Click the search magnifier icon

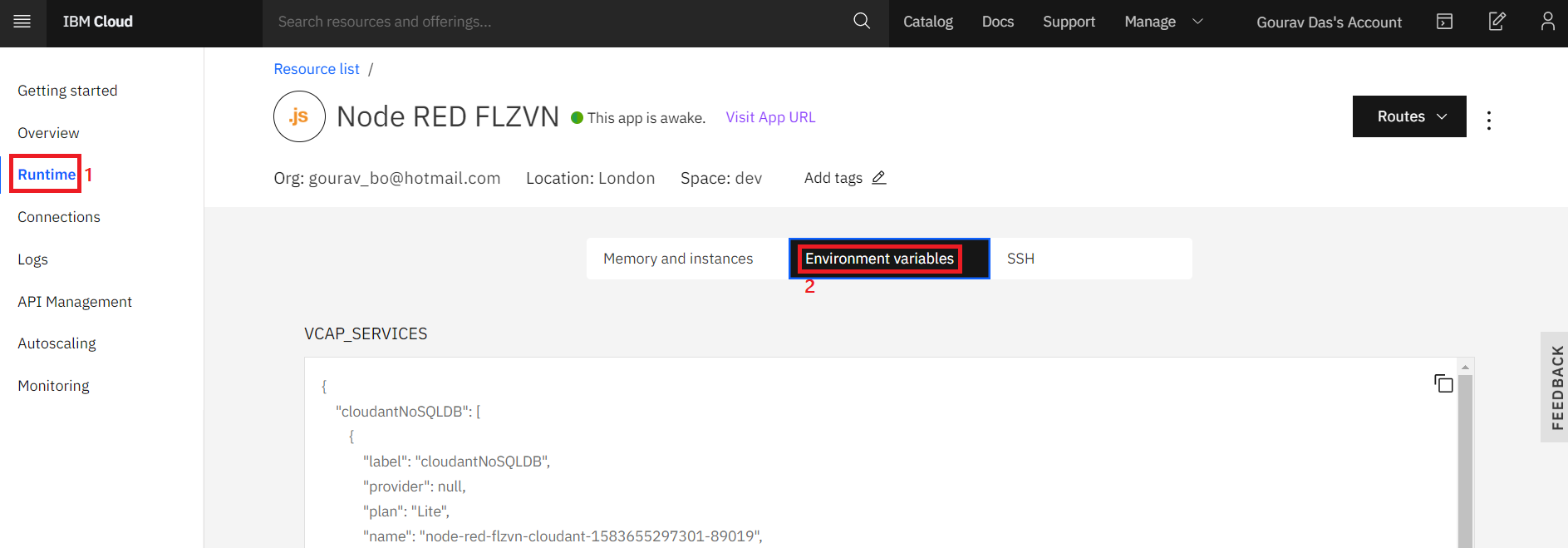[x=862, y=21]
